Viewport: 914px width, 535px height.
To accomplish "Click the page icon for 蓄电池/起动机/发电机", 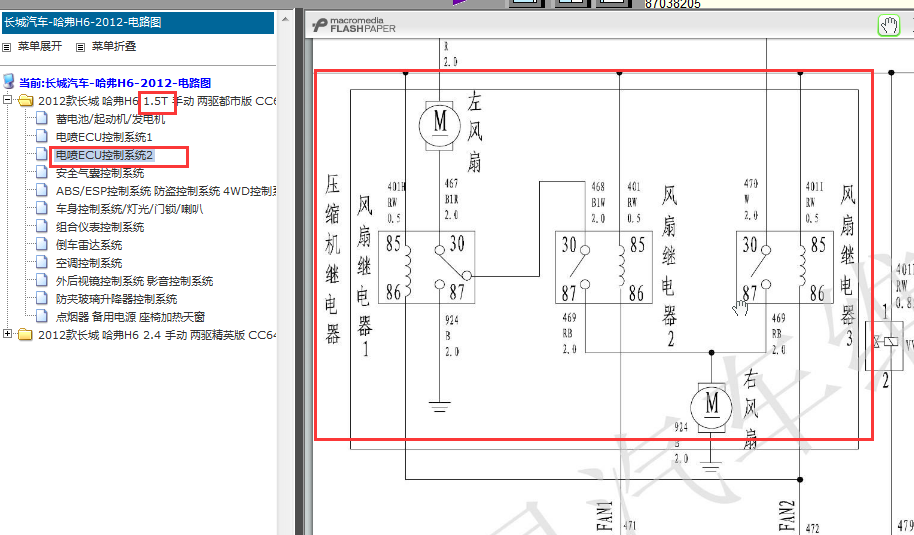I will 41,118.
